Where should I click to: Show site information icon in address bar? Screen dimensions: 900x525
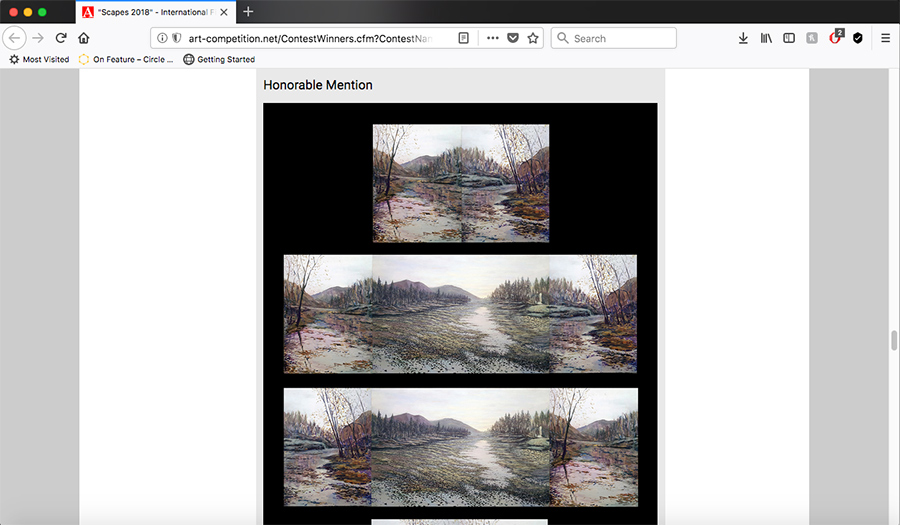tap(162, 38)
